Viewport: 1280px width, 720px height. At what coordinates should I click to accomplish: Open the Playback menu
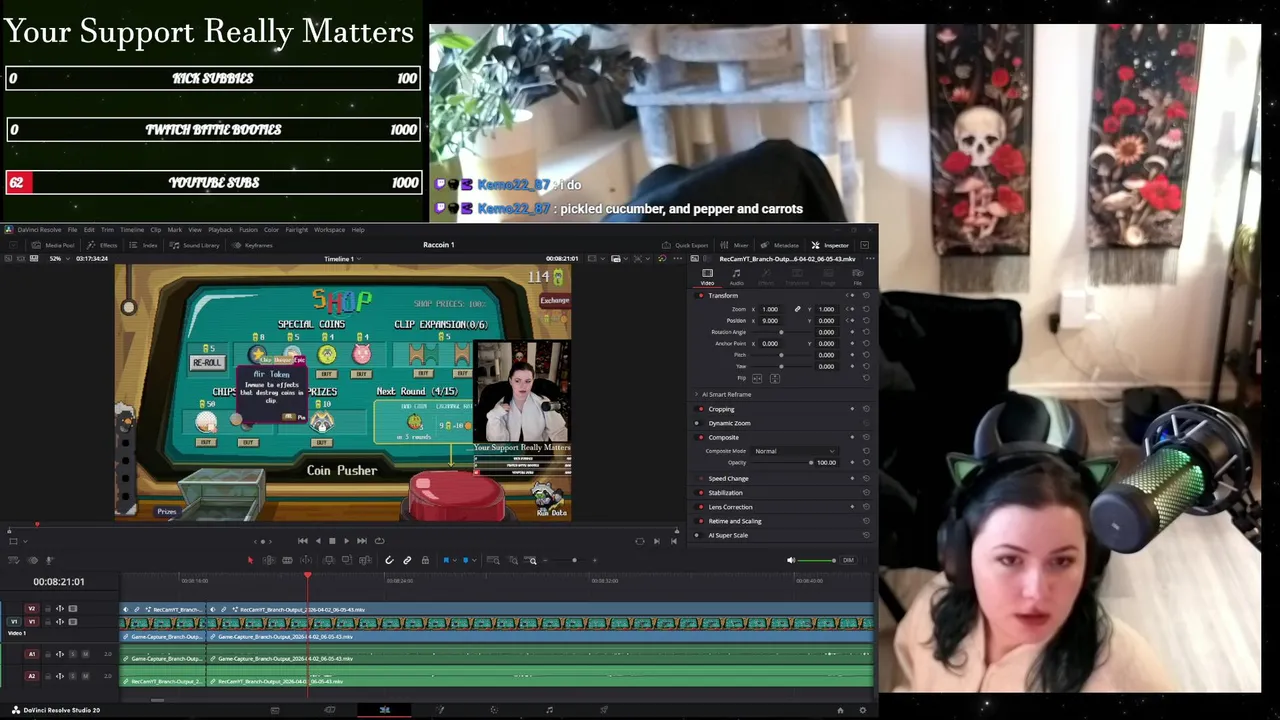pyautogui.click(x=220, y=230)
